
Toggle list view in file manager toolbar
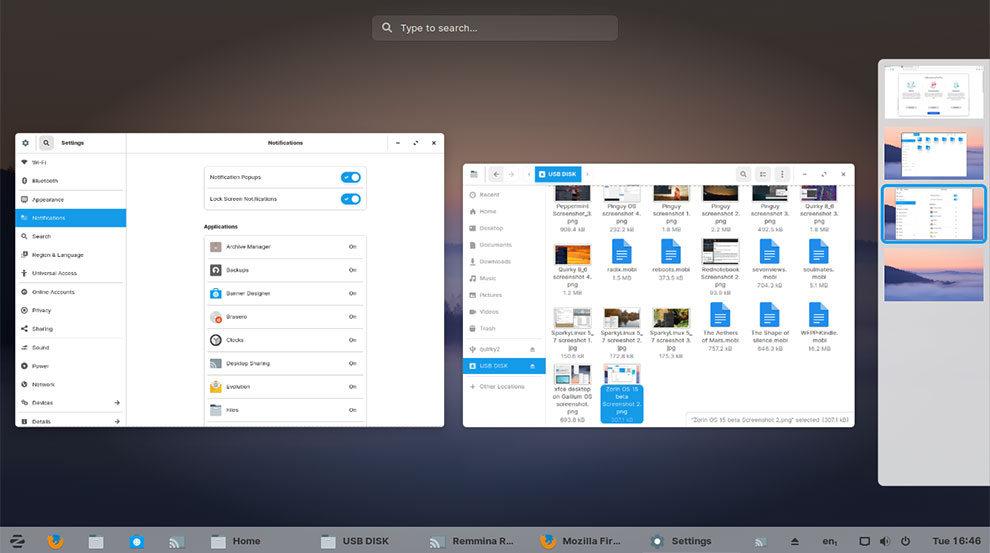click(x=763, y=174)
